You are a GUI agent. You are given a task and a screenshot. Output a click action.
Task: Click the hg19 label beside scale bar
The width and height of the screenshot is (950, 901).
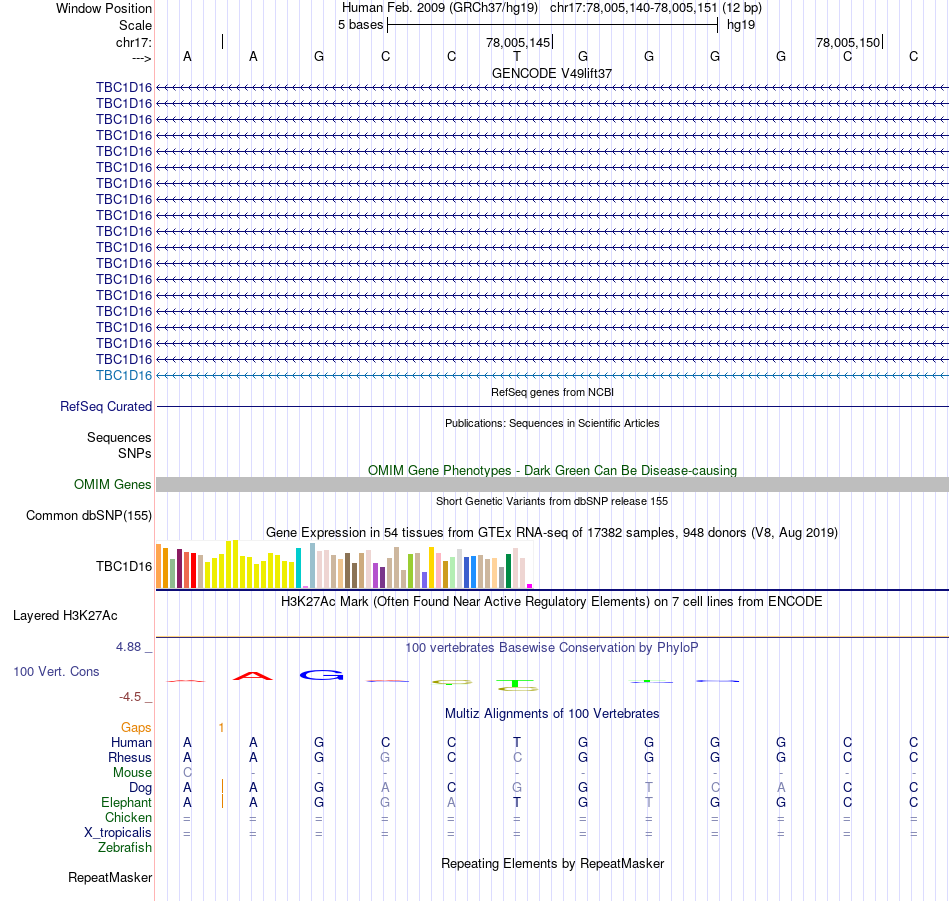[741, 25]
